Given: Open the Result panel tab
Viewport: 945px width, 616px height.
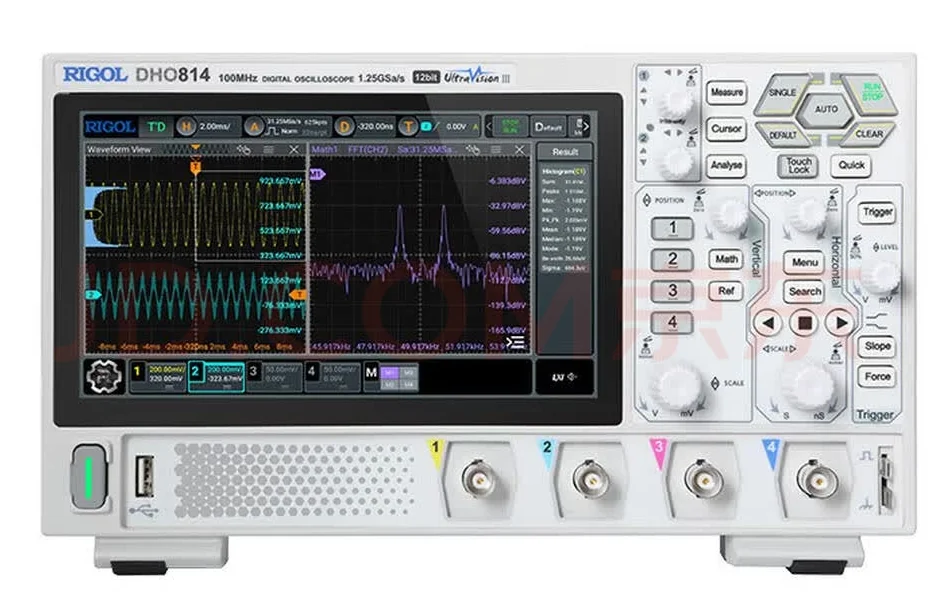Looking at the screenshot, I should click(x=565, y=152).
